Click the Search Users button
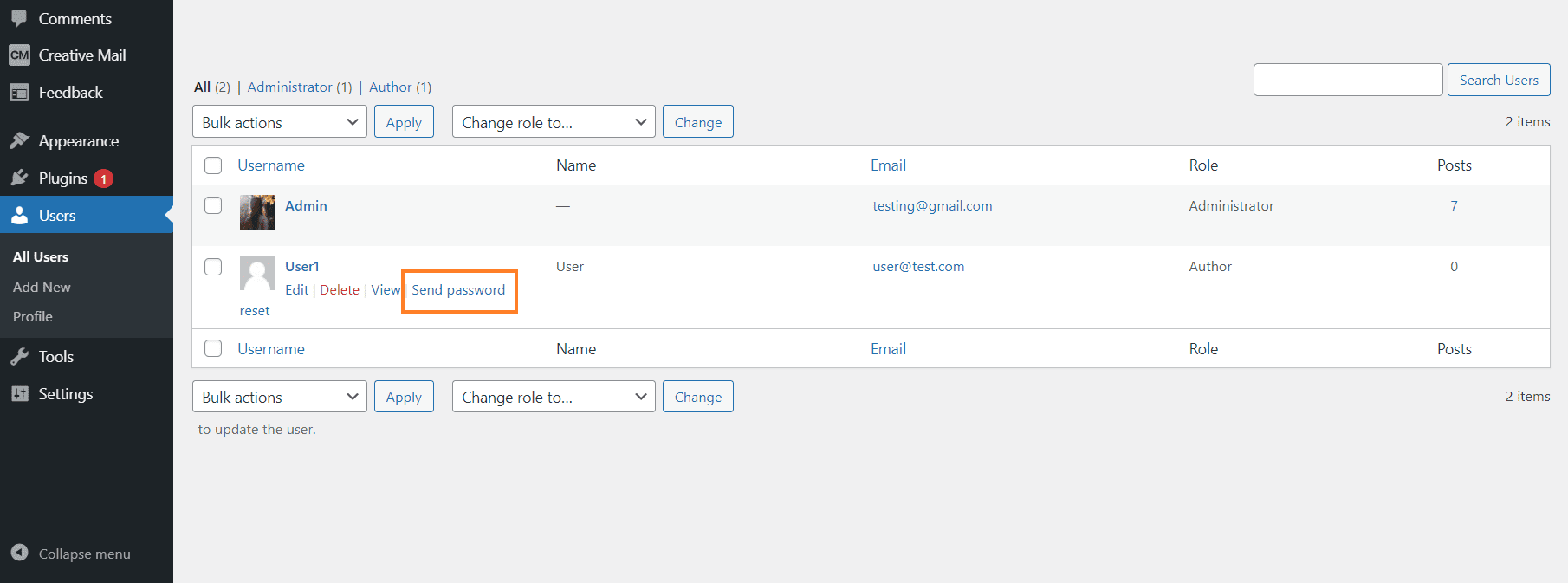 [x=1499, y=80]
